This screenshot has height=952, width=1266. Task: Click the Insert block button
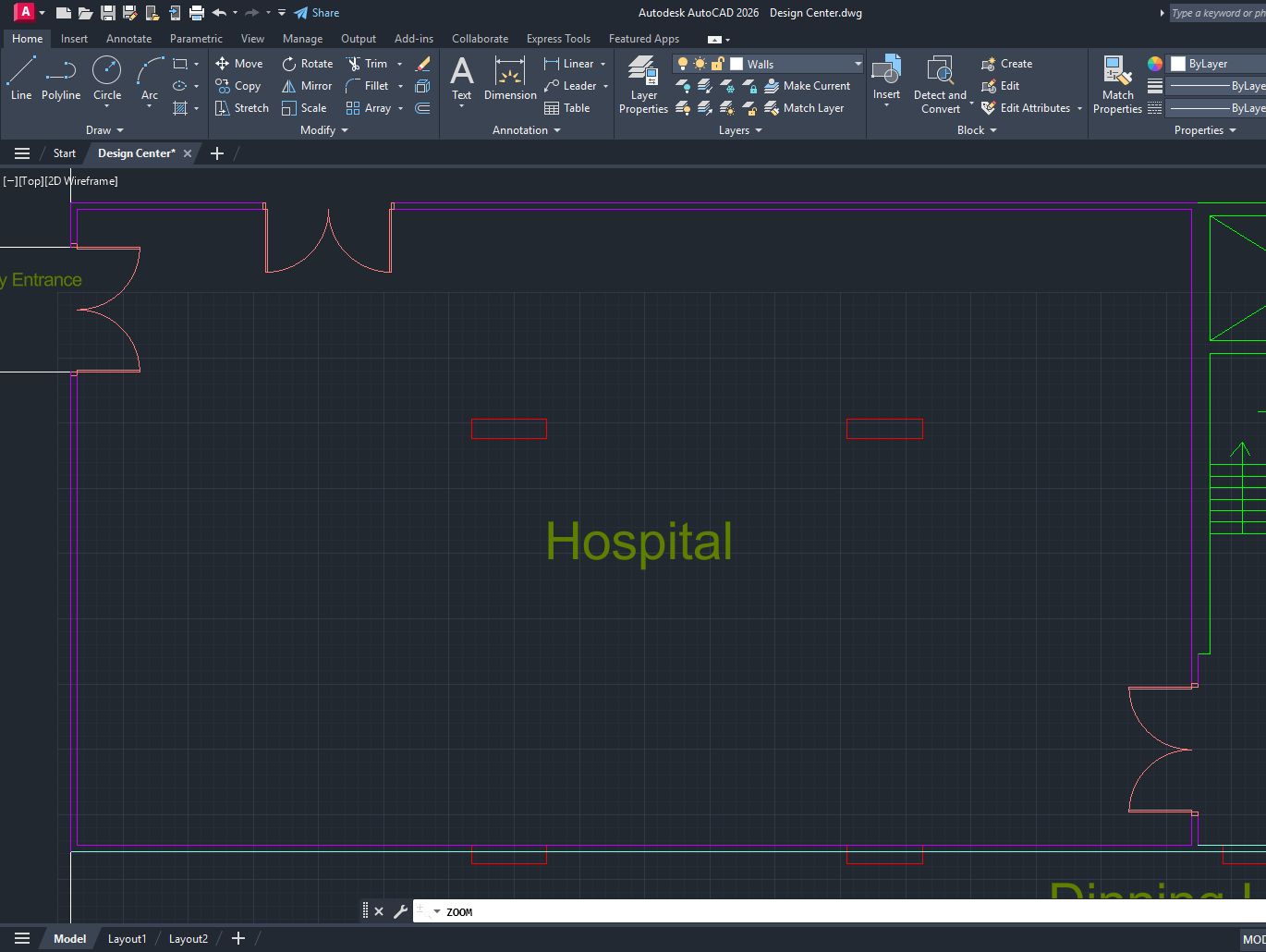click(886, 78)
